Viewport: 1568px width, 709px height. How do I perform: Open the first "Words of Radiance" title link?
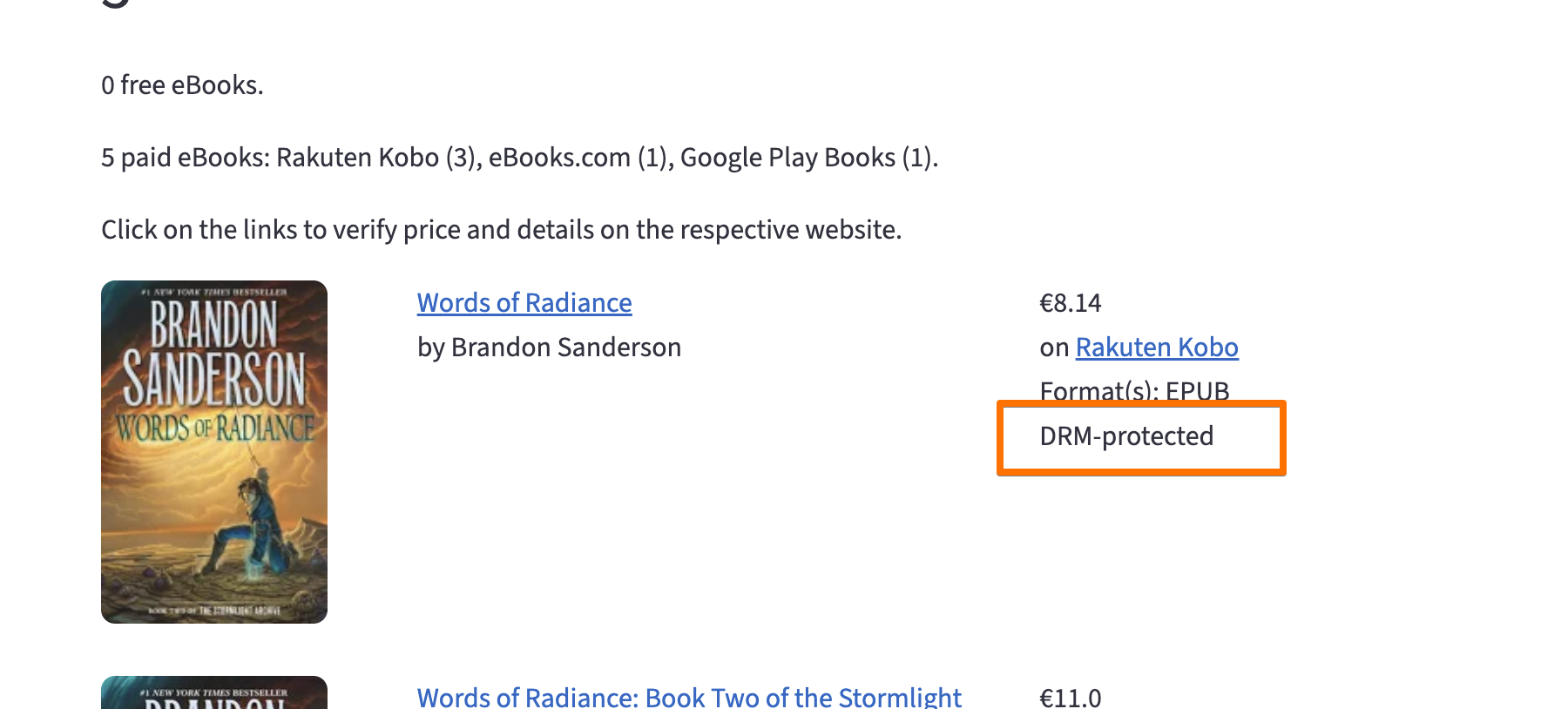tap(524, 303)
